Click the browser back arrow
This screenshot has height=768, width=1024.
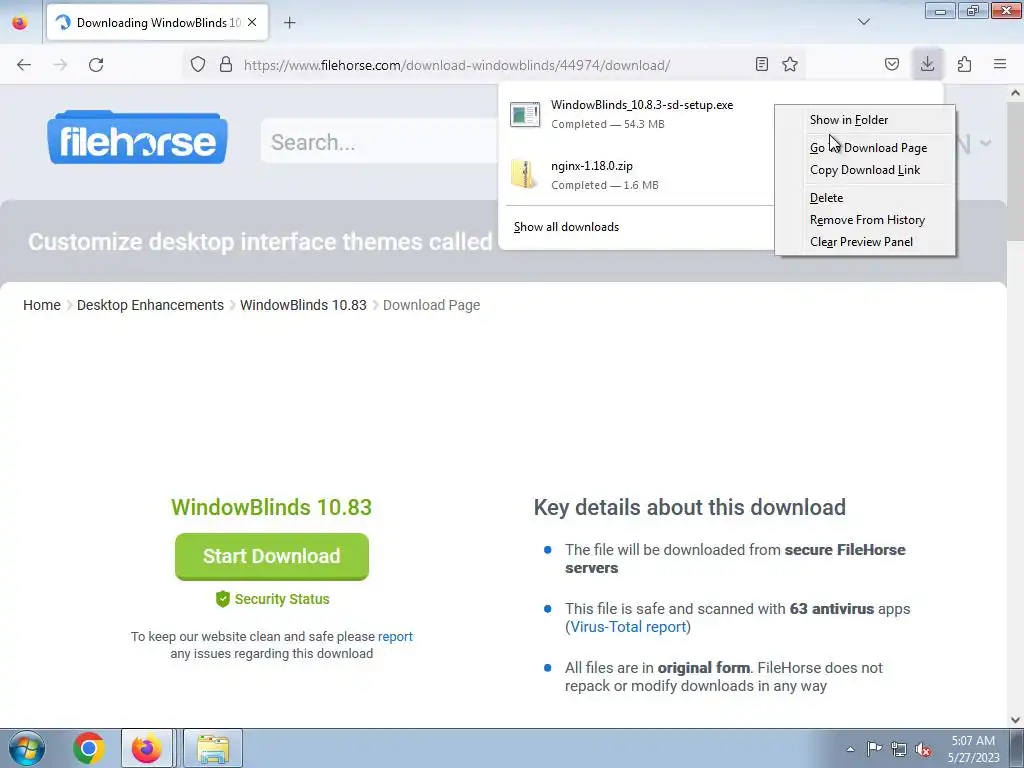point(24,65)
